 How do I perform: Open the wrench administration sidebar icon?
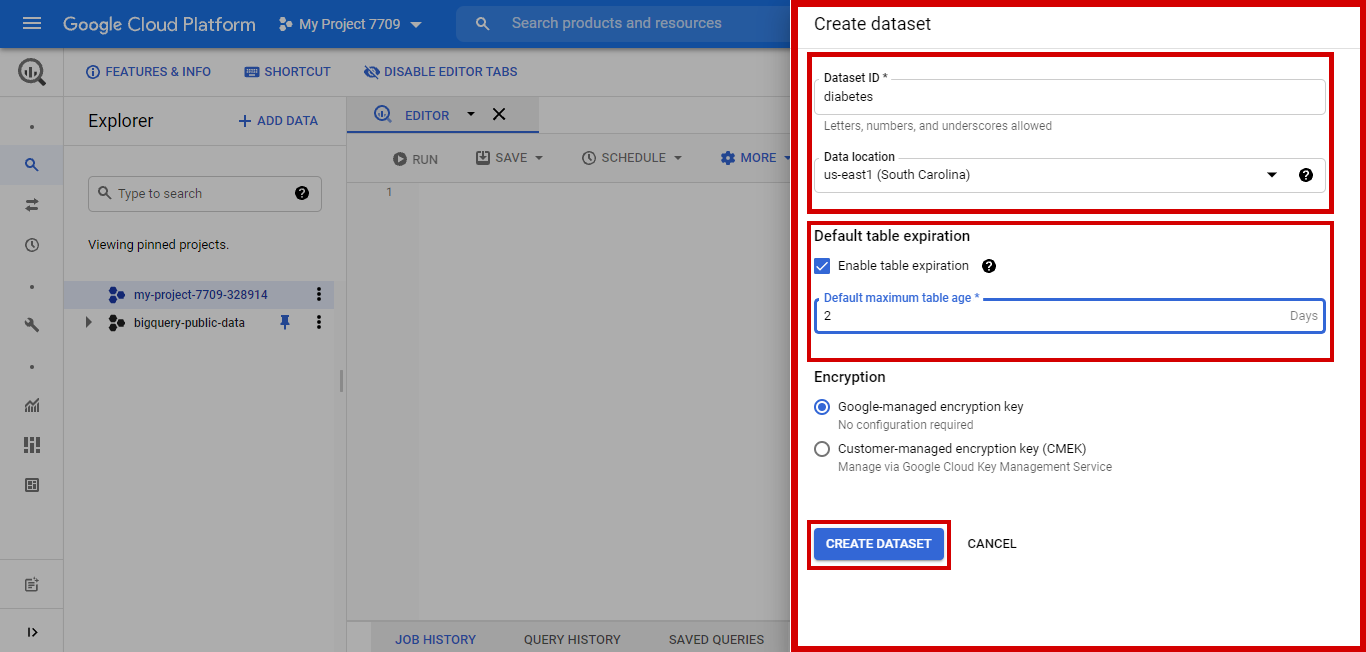pyautogui.click(x=32, y=325)
